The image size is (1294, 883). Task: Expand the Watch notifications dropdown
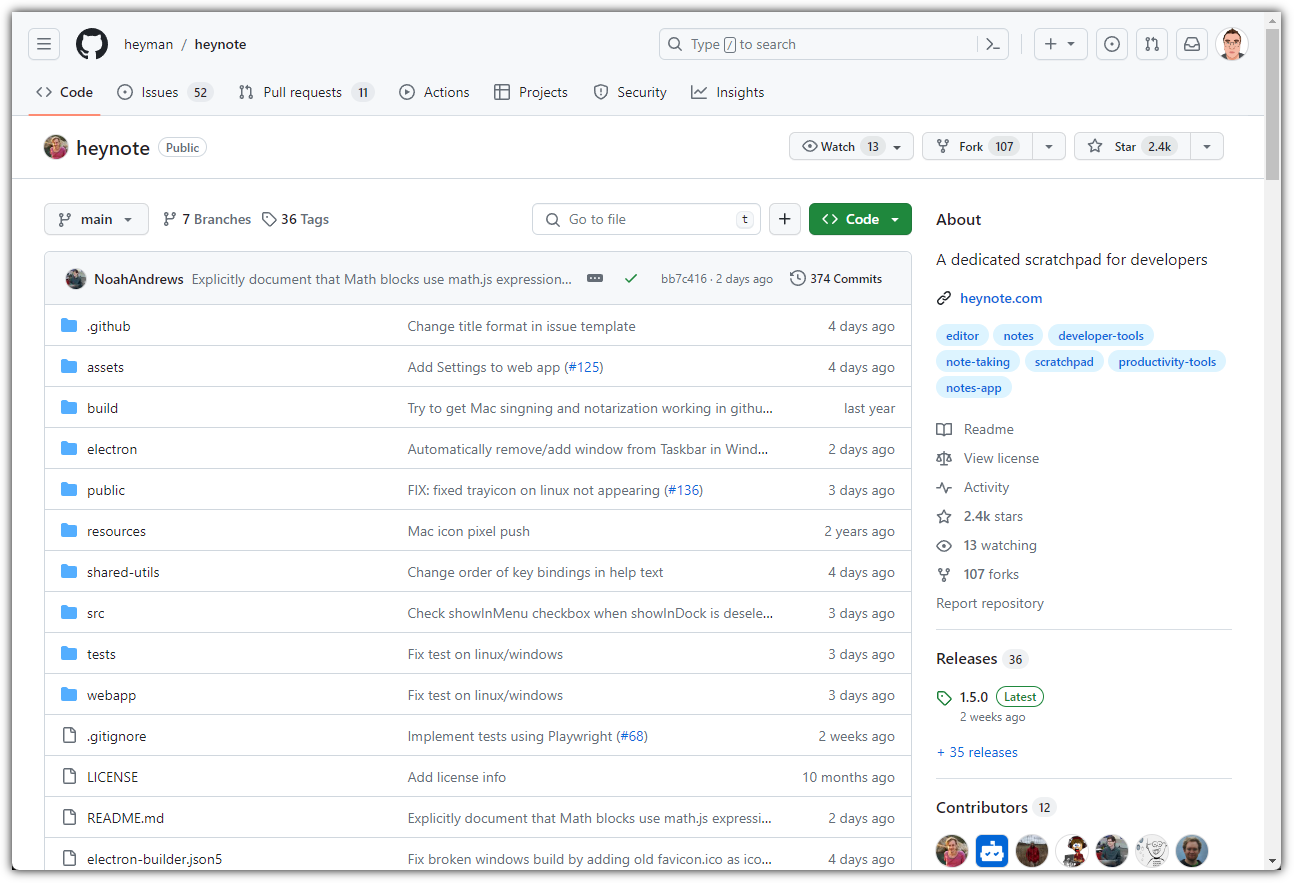tap(851, 147)
